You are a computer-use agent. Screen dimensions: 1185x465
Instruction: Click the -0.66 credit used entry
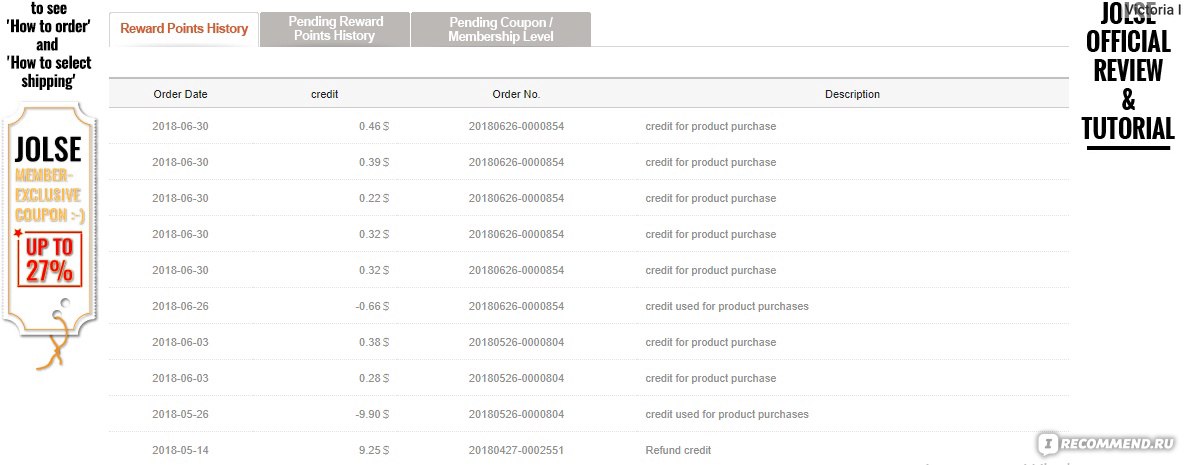tap(374, 306)
